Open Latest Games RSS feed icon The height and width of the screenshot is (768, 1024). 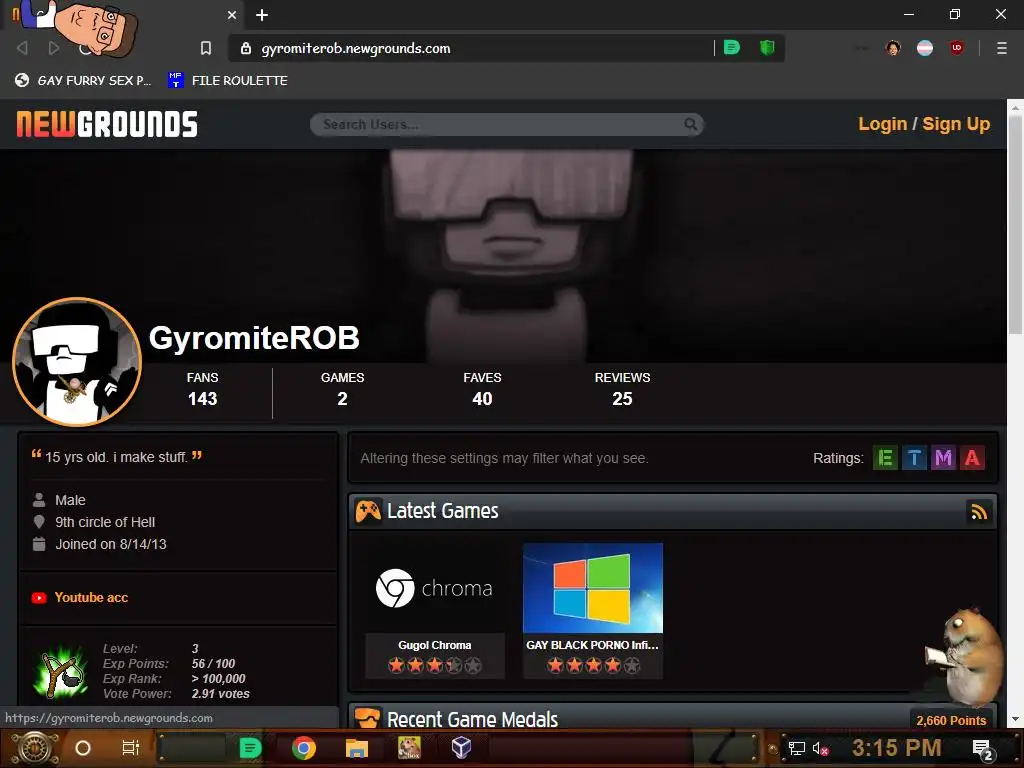pos(978,512)
